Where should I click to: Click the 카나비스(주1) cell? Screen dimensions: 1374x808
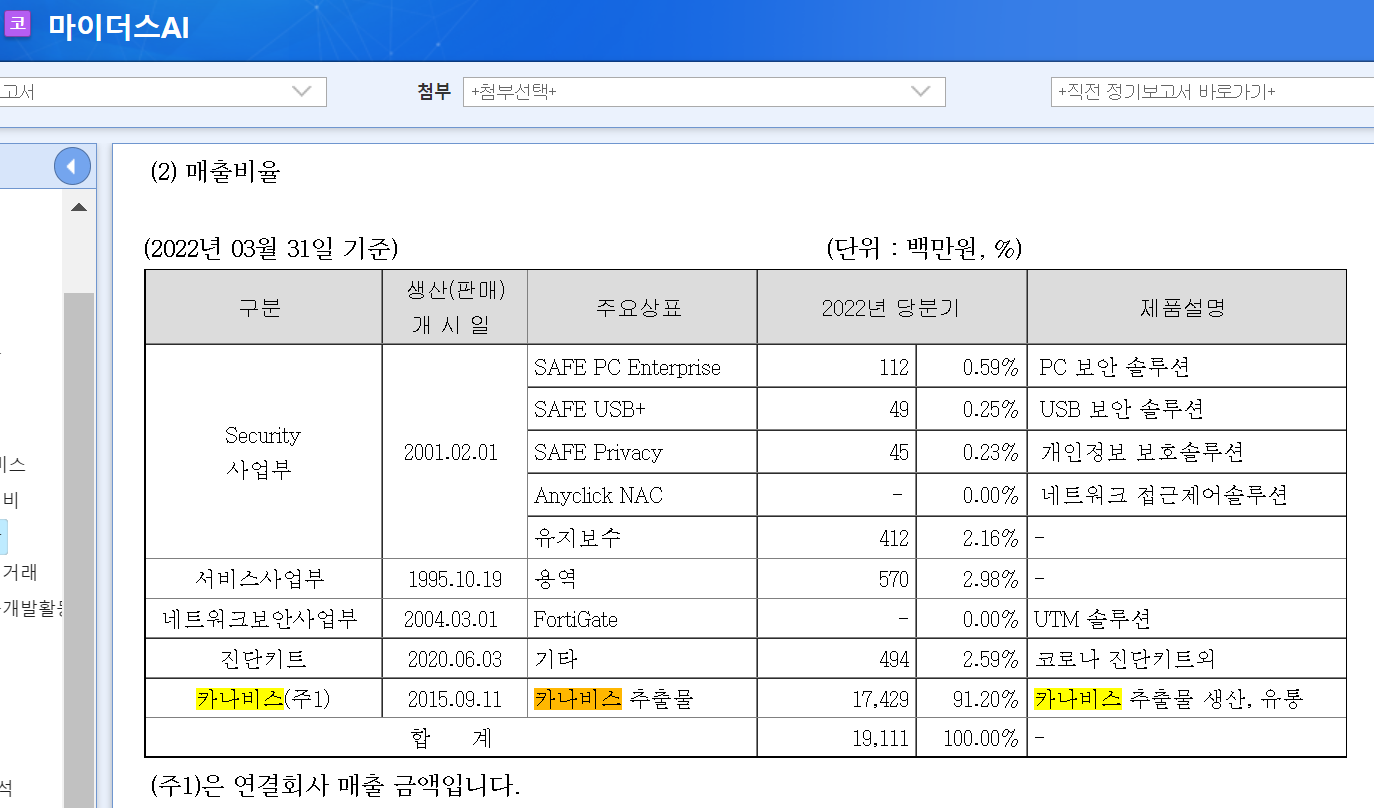coord(263,698)
